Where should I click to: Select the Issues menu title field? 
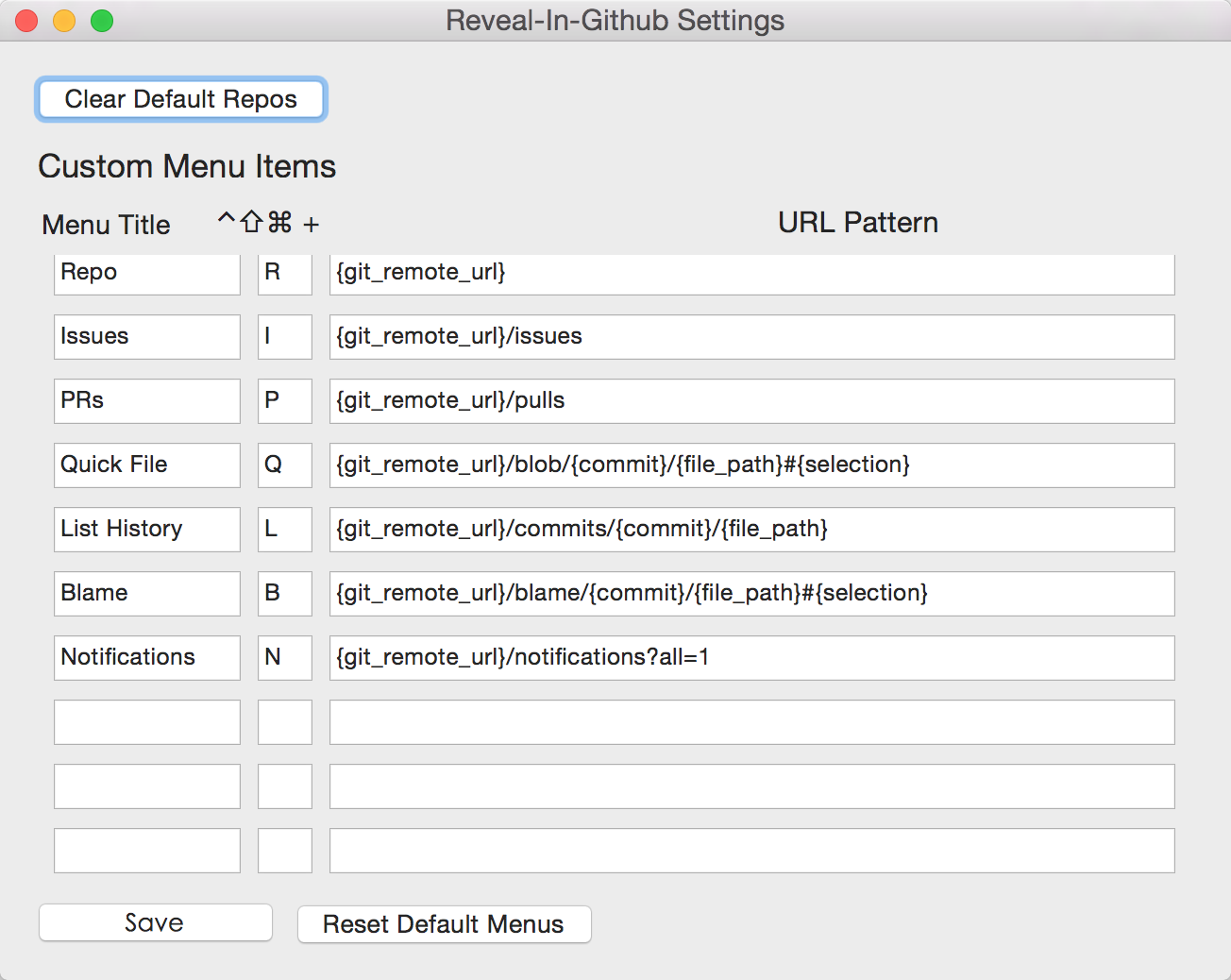(x=146, y=337)
